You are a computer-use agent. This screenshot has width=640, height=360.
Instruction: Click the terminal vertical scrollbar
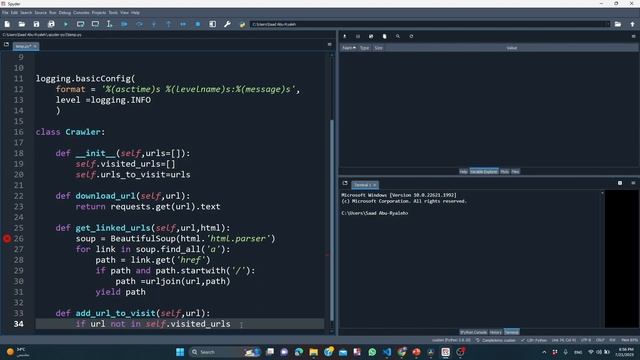coord(602,259)
